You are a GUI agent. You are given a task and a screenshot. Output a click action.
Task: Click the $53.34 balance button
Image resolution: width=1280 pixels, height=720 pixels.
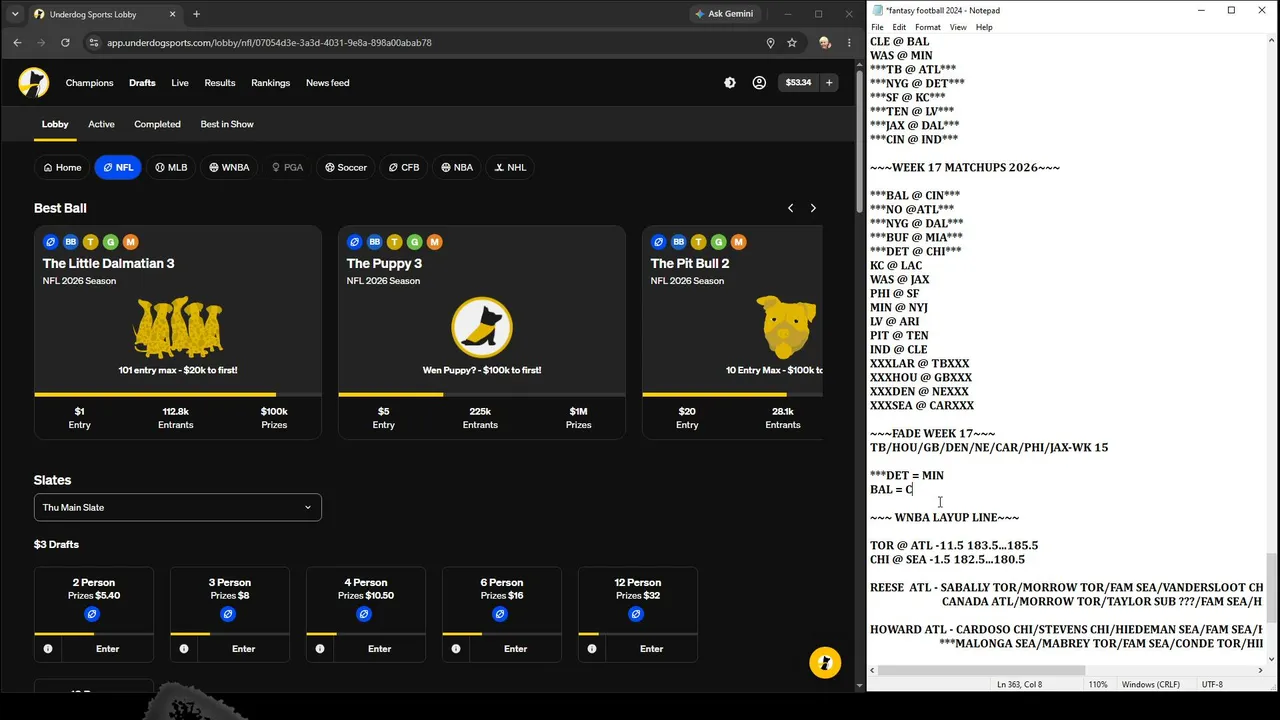tap(798, 83)
